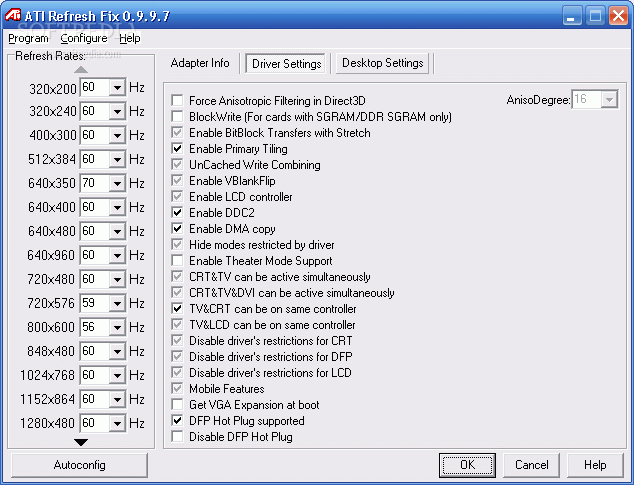Click the Help button at bottom right

coord(595,465)
